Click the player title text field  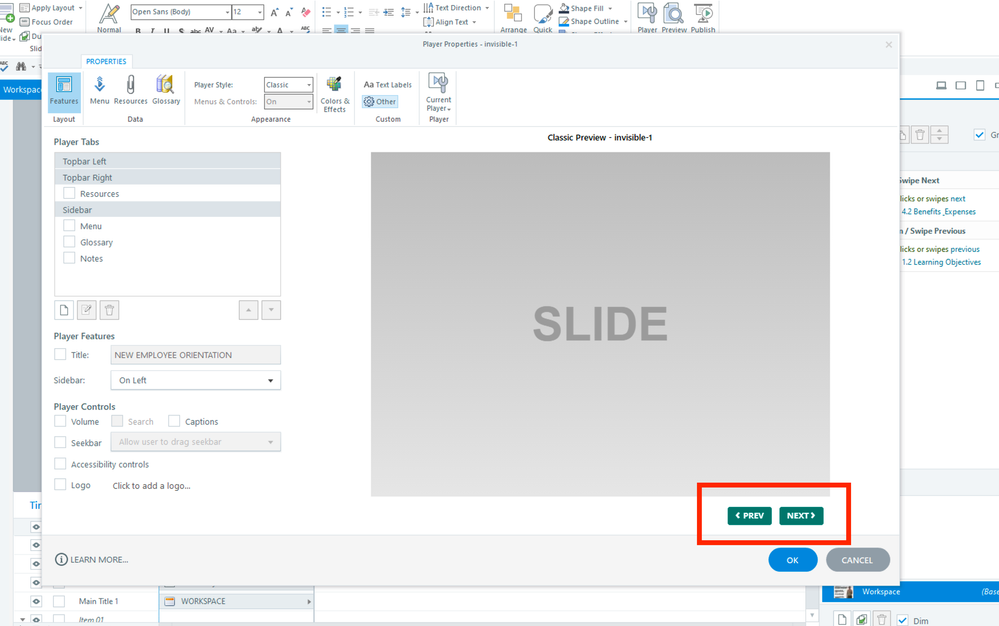point(195,355)
